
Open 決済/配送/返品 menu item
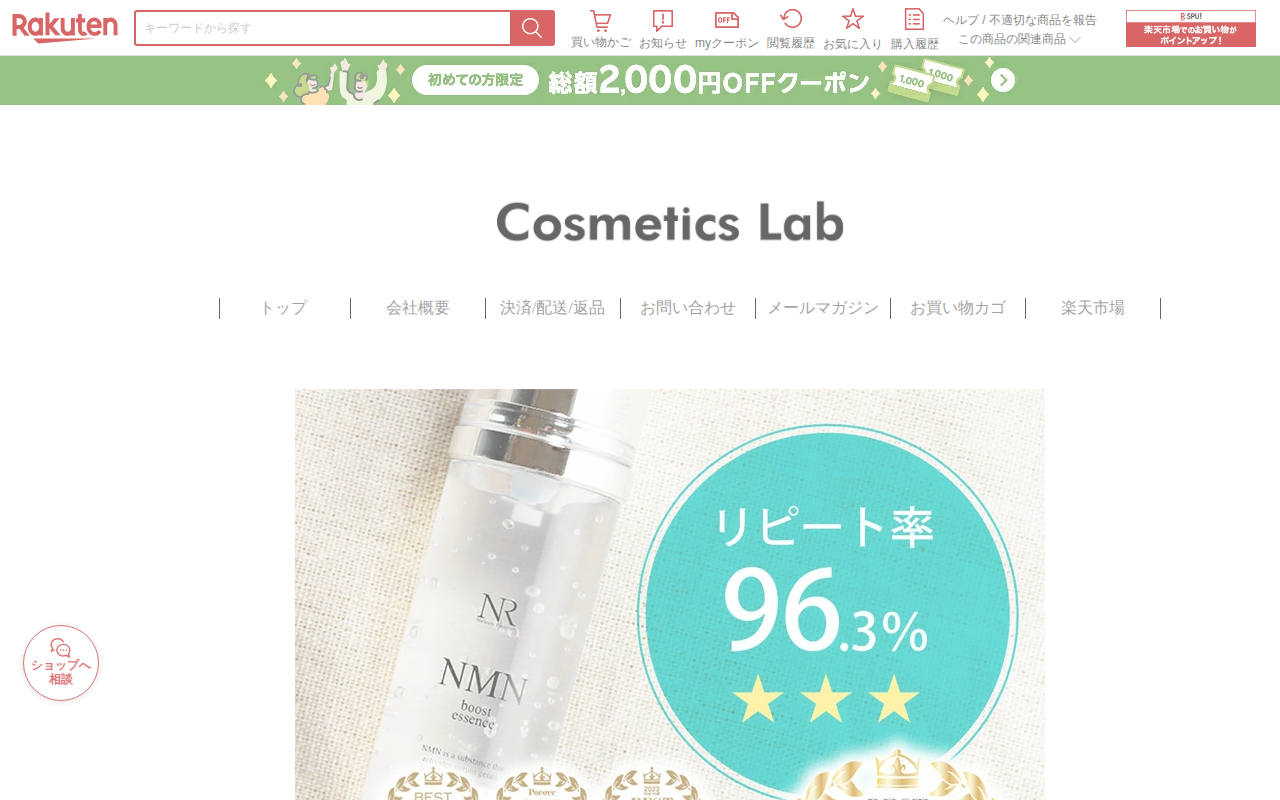(553, 308)
